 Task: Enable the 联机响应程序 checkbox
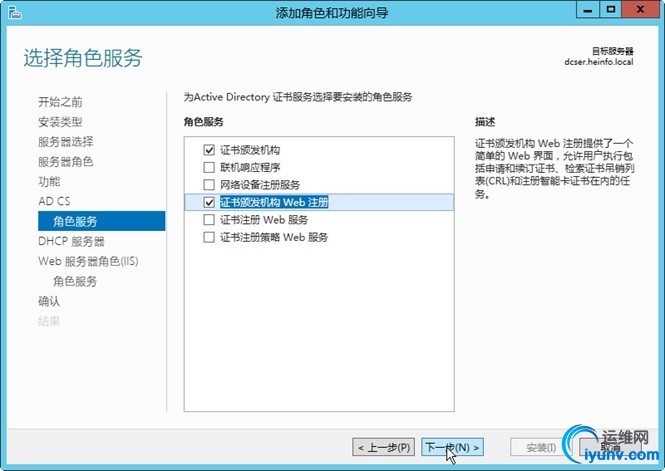[209, 167]
